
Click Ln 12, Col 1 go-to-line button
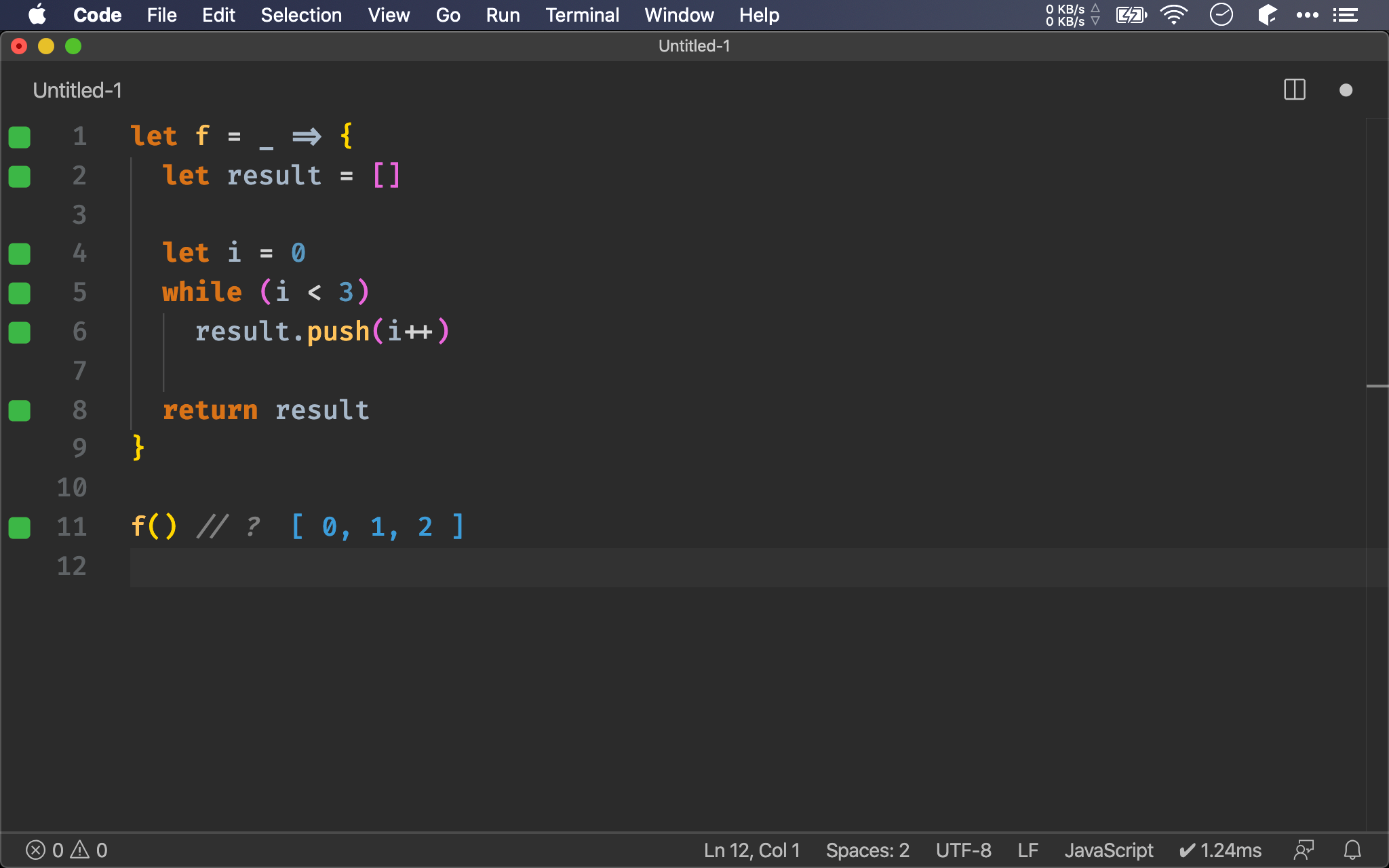point(751,850)
